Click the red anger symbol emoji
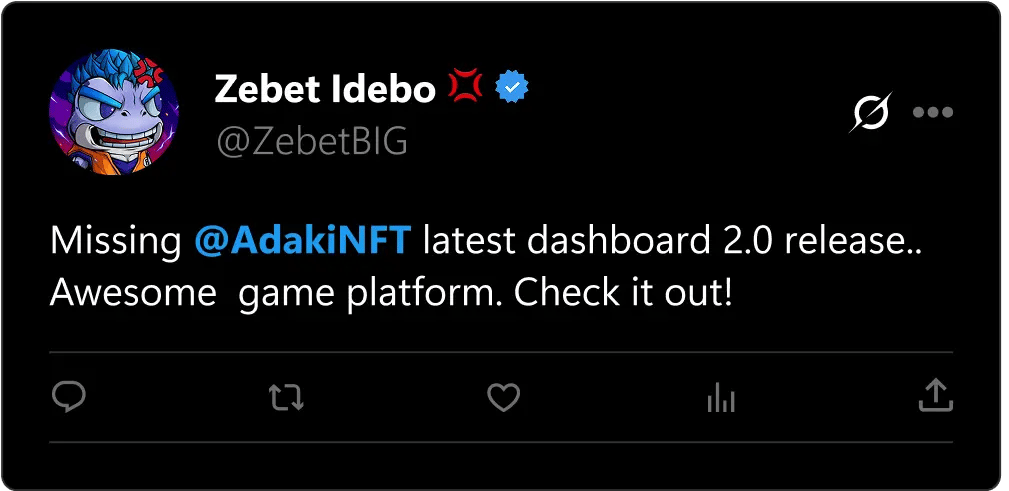 (466, 87)
